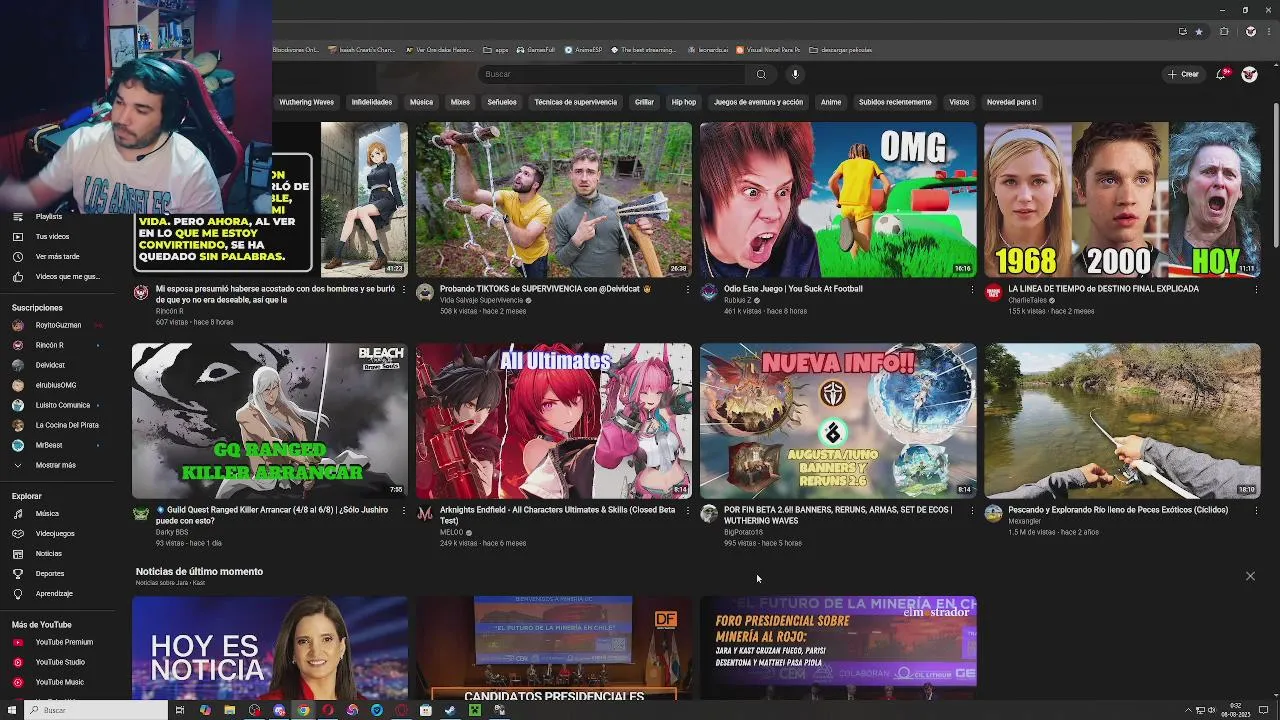Open the notifications bell

pos(1221,74)
